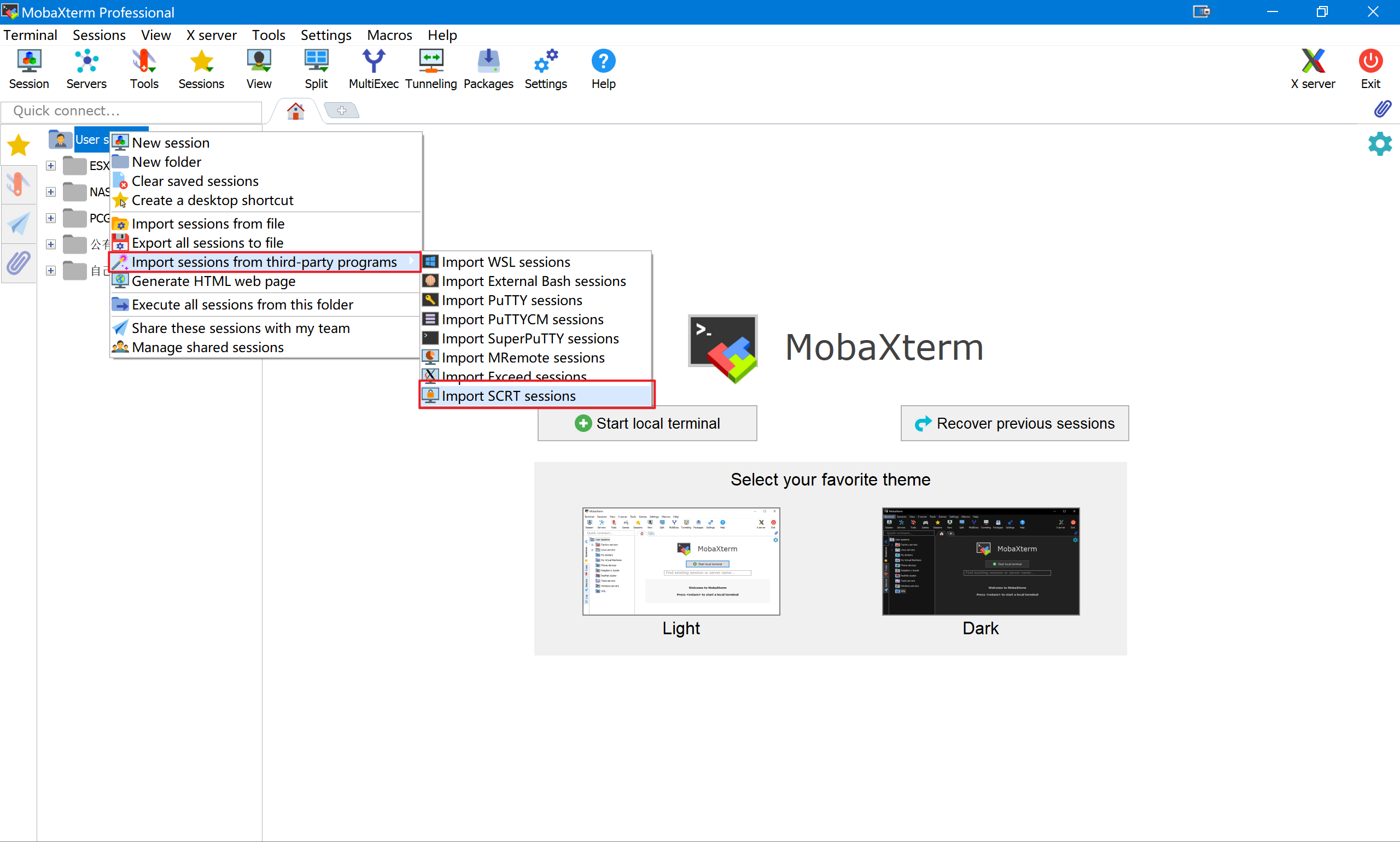Expand the 公有 folder node
The height and width of the screenshot is (842, 1400).
pyautogui.click(x=51, y=244)
